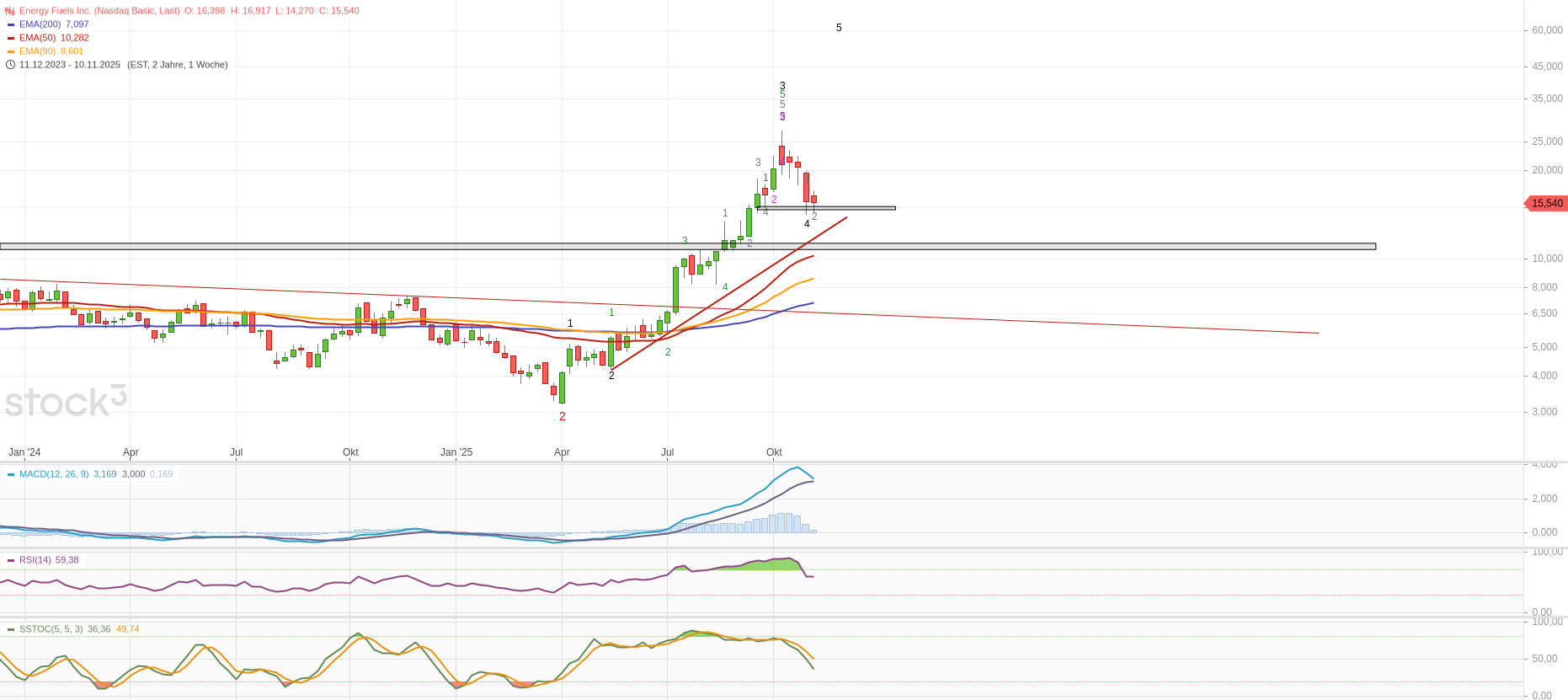
Task: Open the date range 11.12.2023 - 10.11.2025 selector
Action: (70, 65)
